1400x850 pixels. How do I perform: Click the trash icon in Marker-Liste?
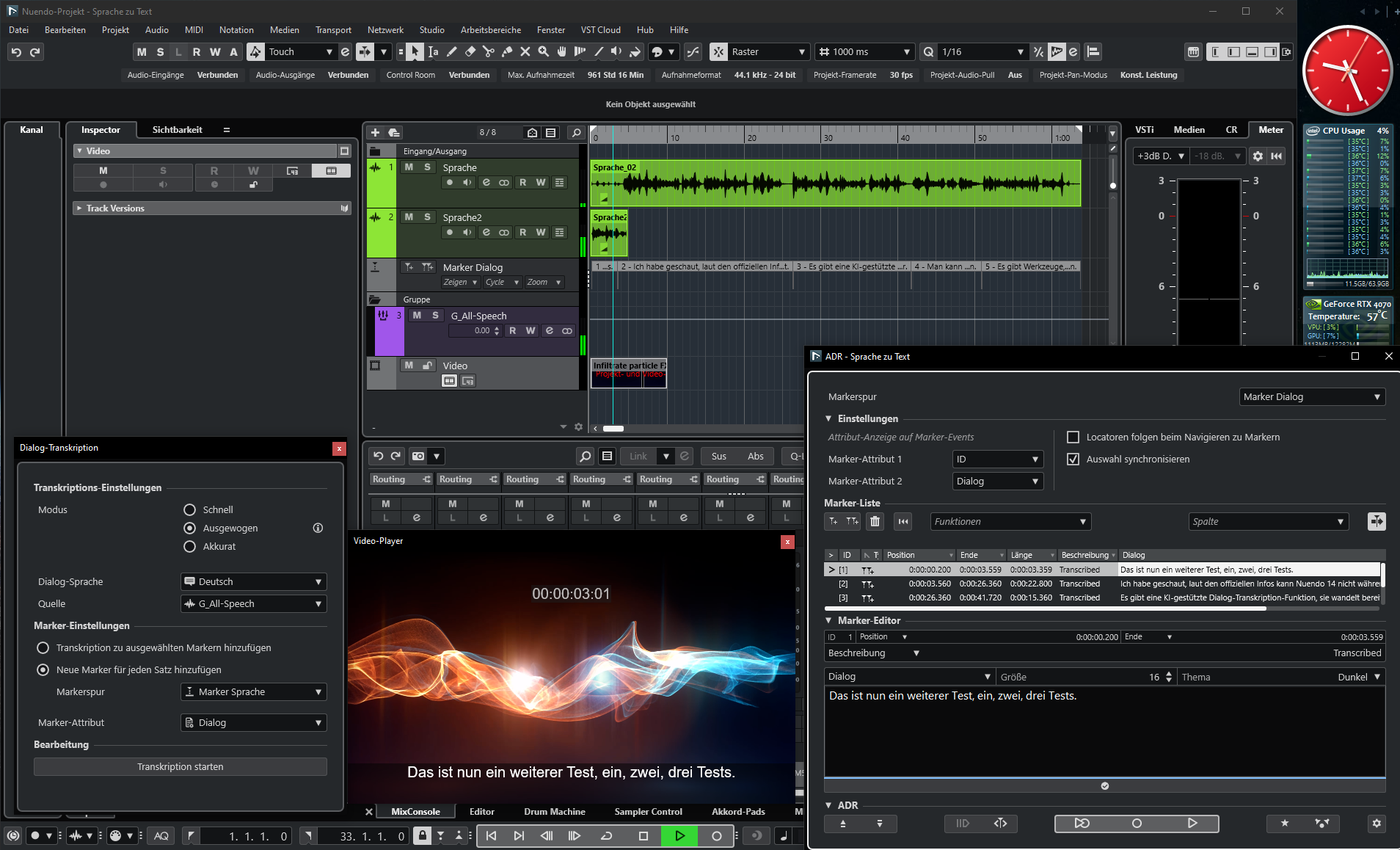(x=875, y=522)
